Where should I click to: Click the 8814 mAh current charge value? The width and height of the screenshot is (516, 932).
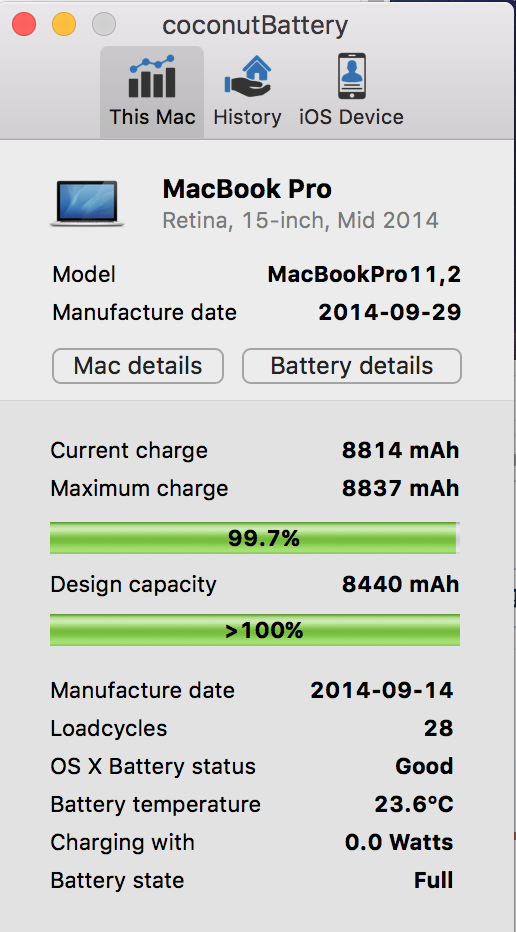(401, 451)
